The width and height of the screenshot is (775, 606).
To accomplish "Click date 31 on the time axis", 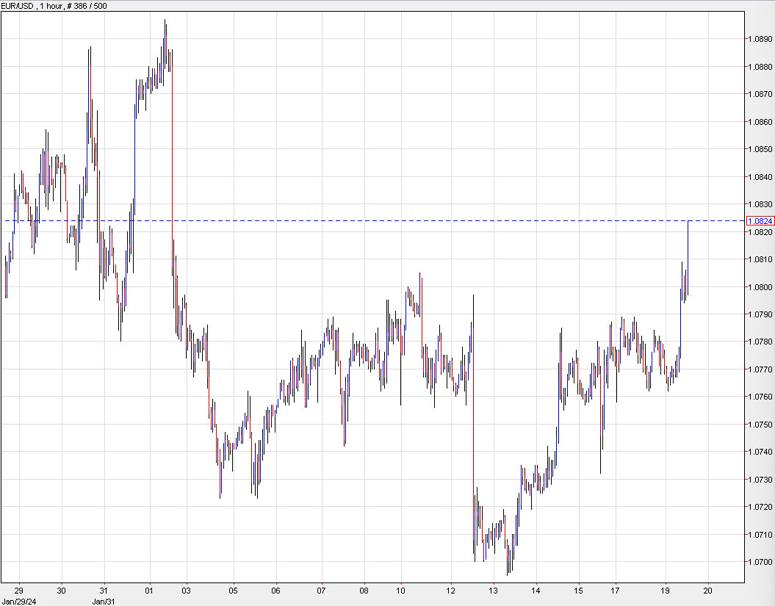I will click(104, 591).
